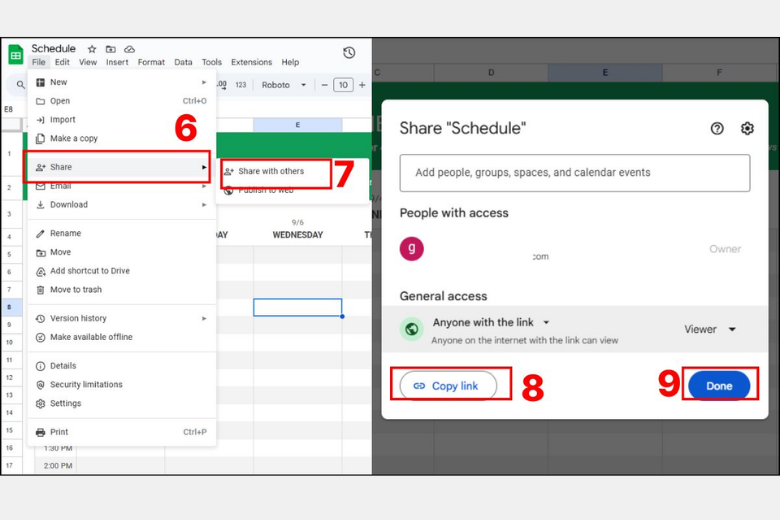Image resolution: width=780 pixels, height=520 pixels.
Task: Open the Insert menu
Action: point(117,62)
